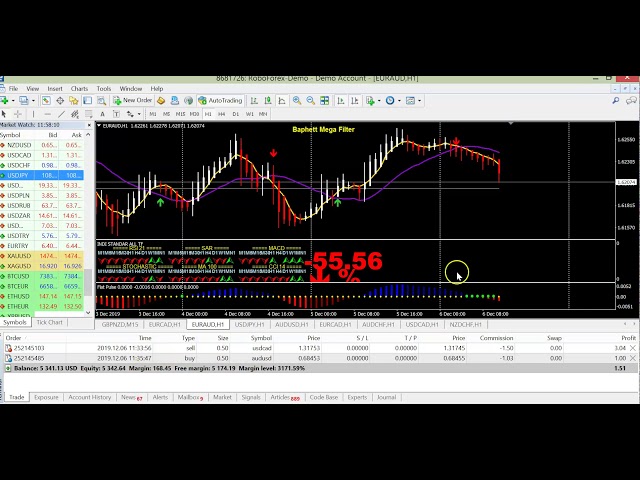The image size is (640, 480).
Task: Expand the profiles dropdown arrow in toolbar
Action: tap(33, 101)
